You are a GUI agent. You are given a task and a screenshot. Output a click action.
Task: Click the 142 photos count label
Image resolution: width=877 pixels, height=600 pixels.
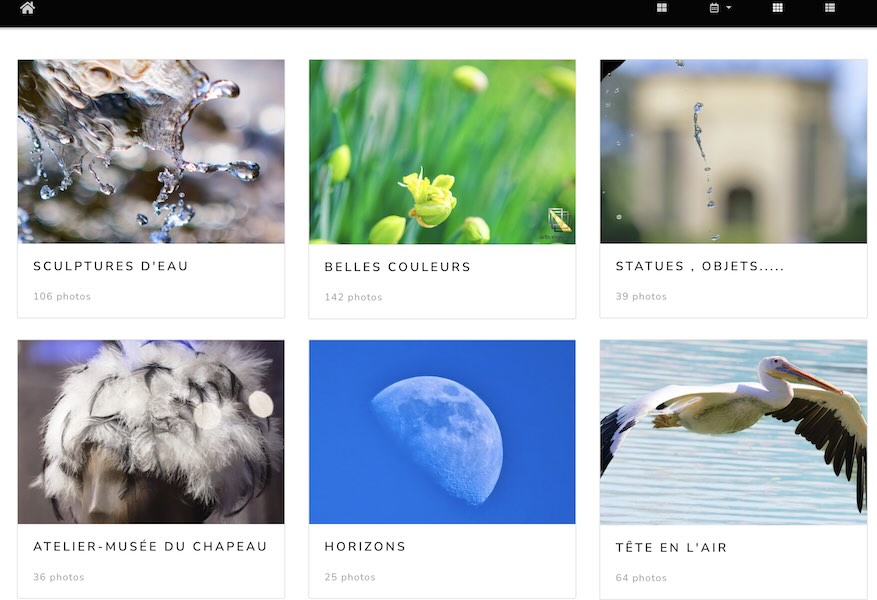tap(353, 297)
